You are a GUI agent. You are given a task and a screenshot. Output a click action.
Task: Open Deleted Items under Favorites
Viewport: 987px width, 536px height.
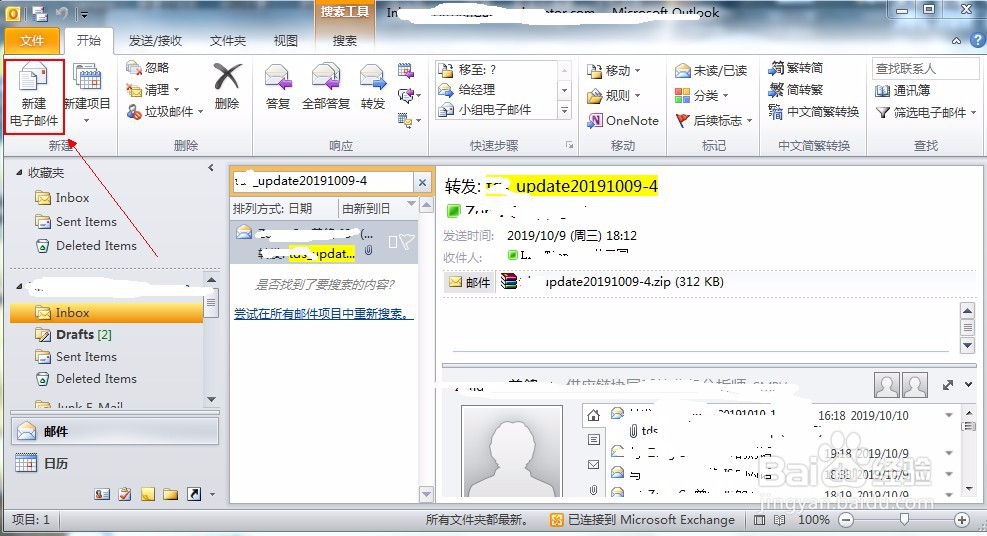click(x=86, y=245)
